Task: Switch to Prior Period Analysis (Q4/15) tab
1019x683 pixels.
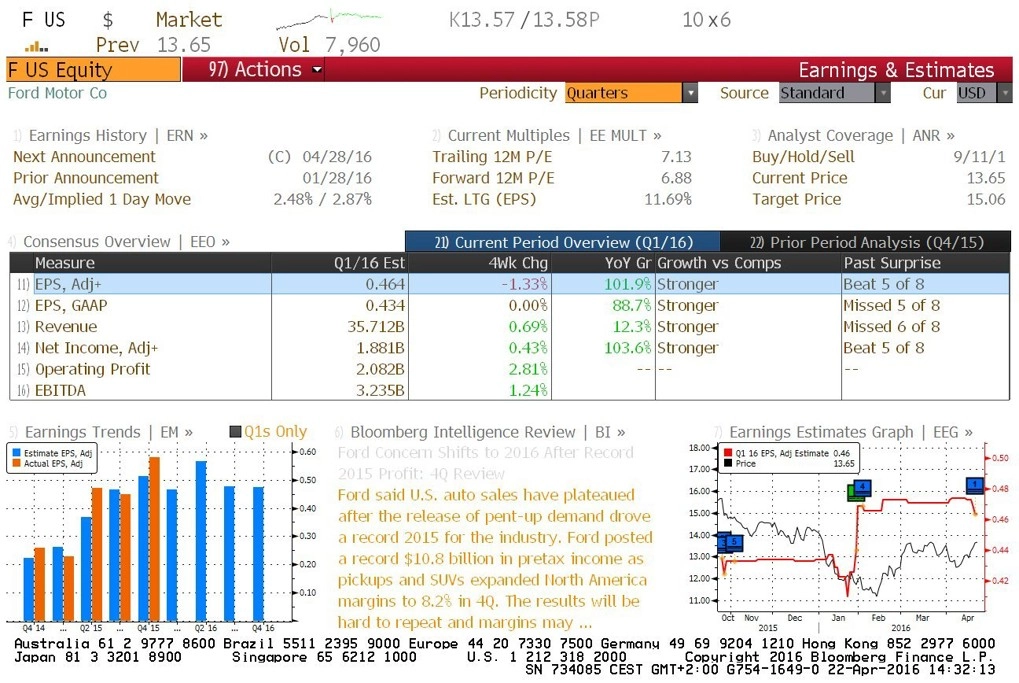Action: coord(866,242)
